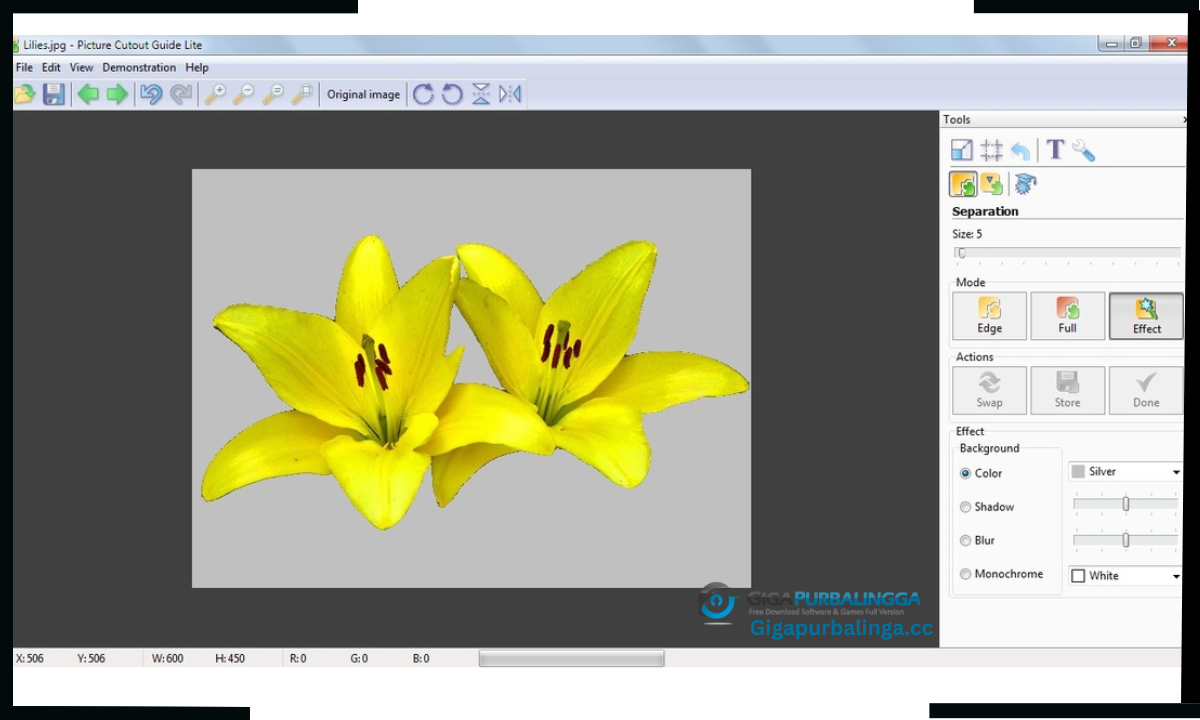The height and width of the screenshot is (720, 1200).
Task: Mirror the image horizontally
Action: click(510, 94)
